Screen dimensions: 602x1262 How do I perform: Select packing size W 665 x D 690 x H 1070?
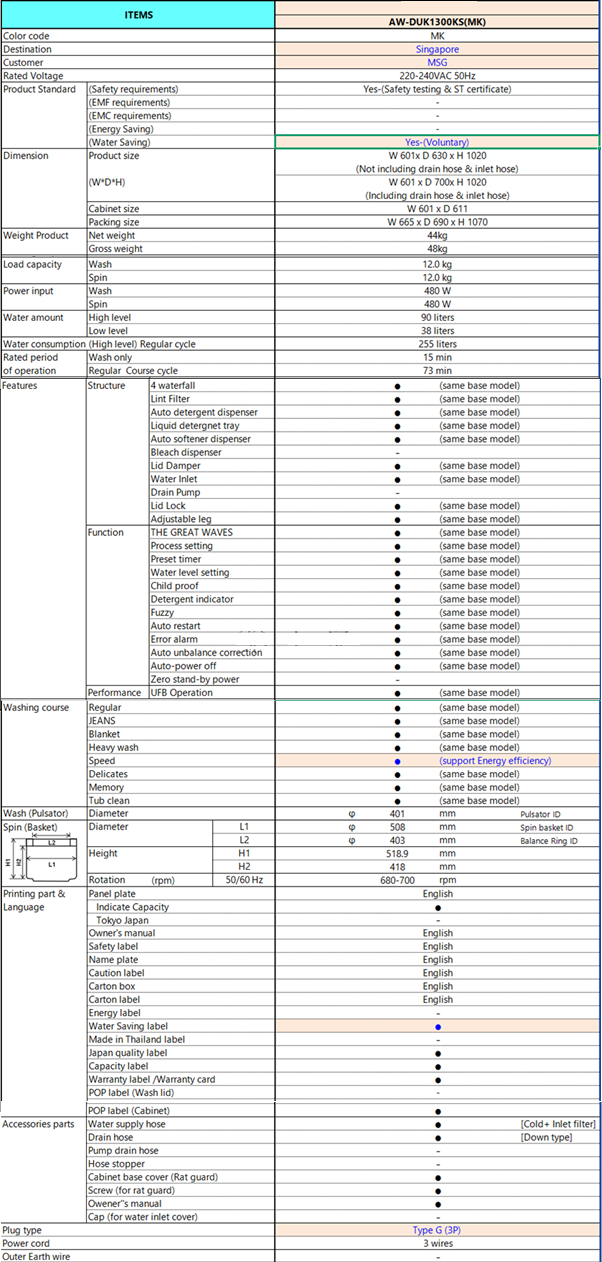437,222
